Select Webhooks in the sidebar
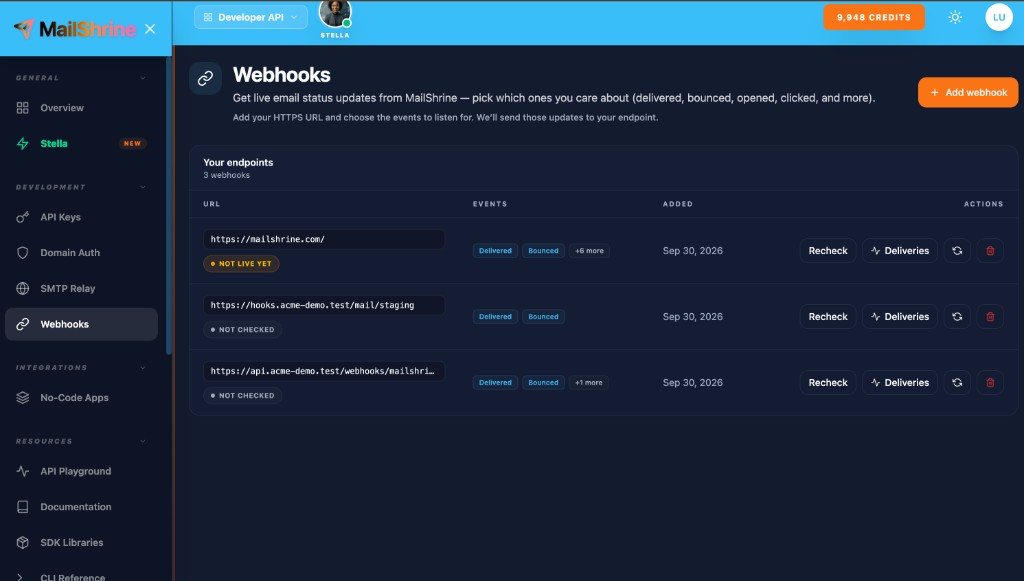The height and width of the screenshot is (581, 1024). point(81,324)
